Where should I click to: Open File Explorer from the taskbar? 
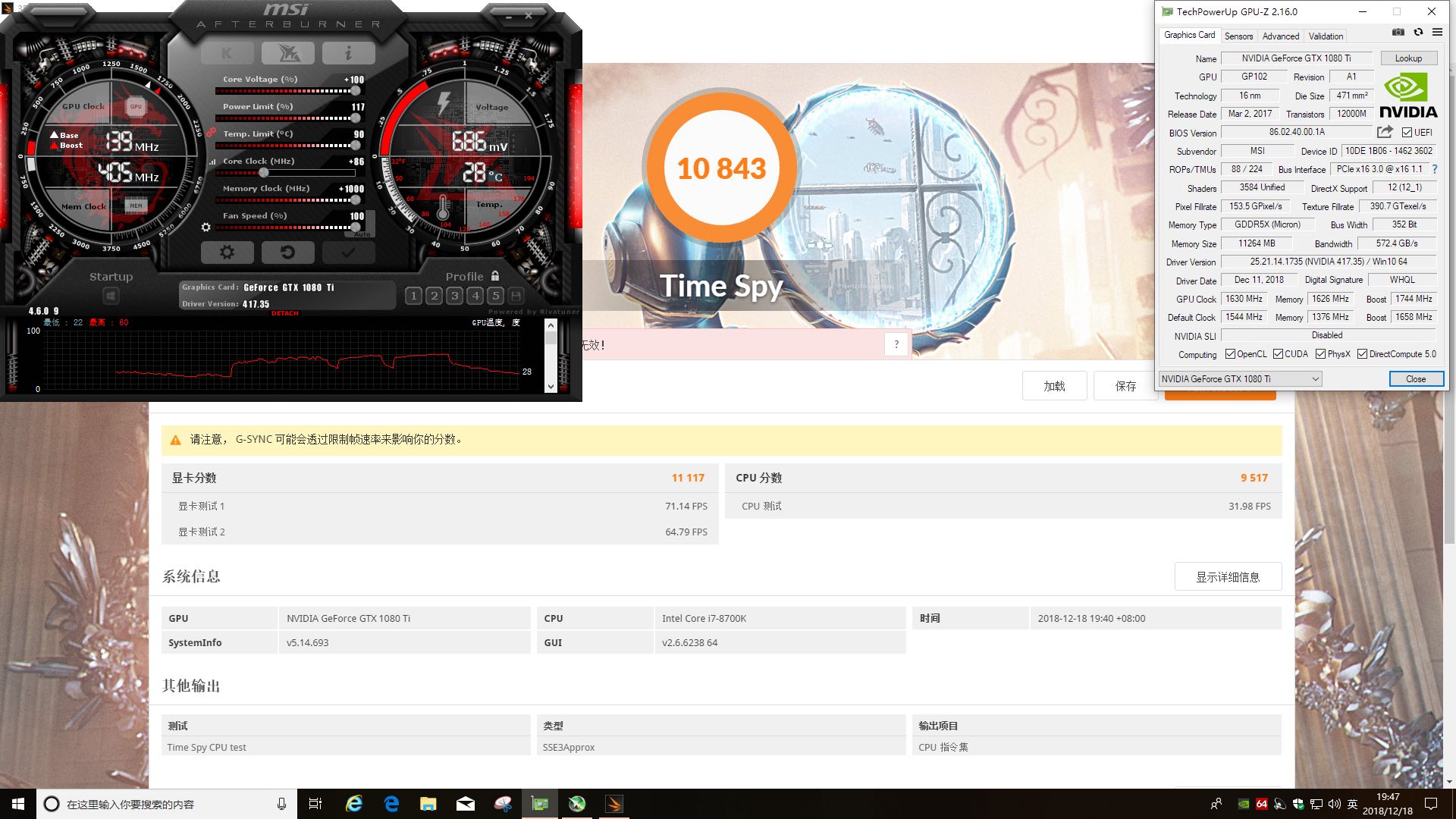(428, 804)
